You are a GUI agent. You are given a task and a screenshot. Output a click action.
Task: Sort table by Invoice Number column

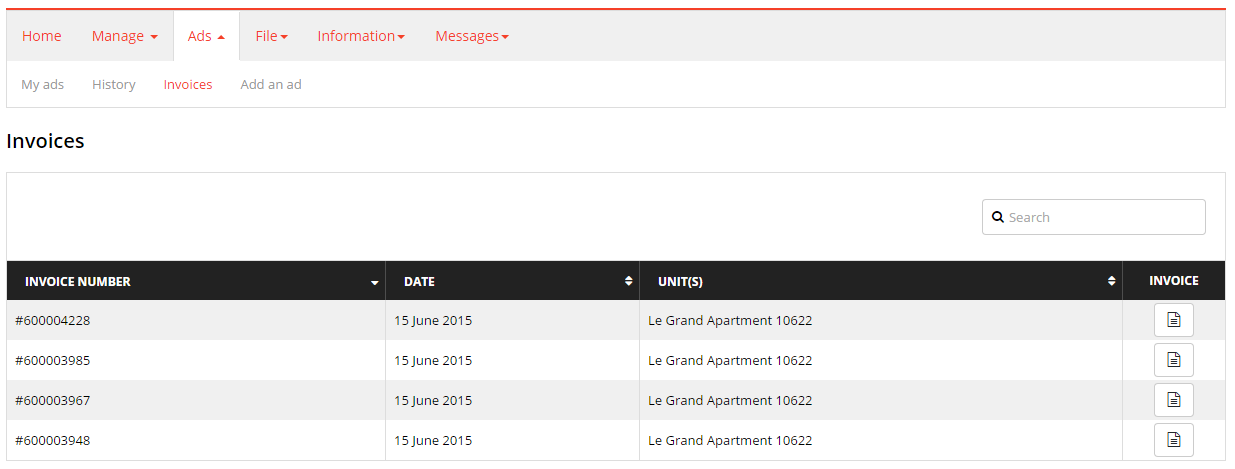tap(196, 281)
